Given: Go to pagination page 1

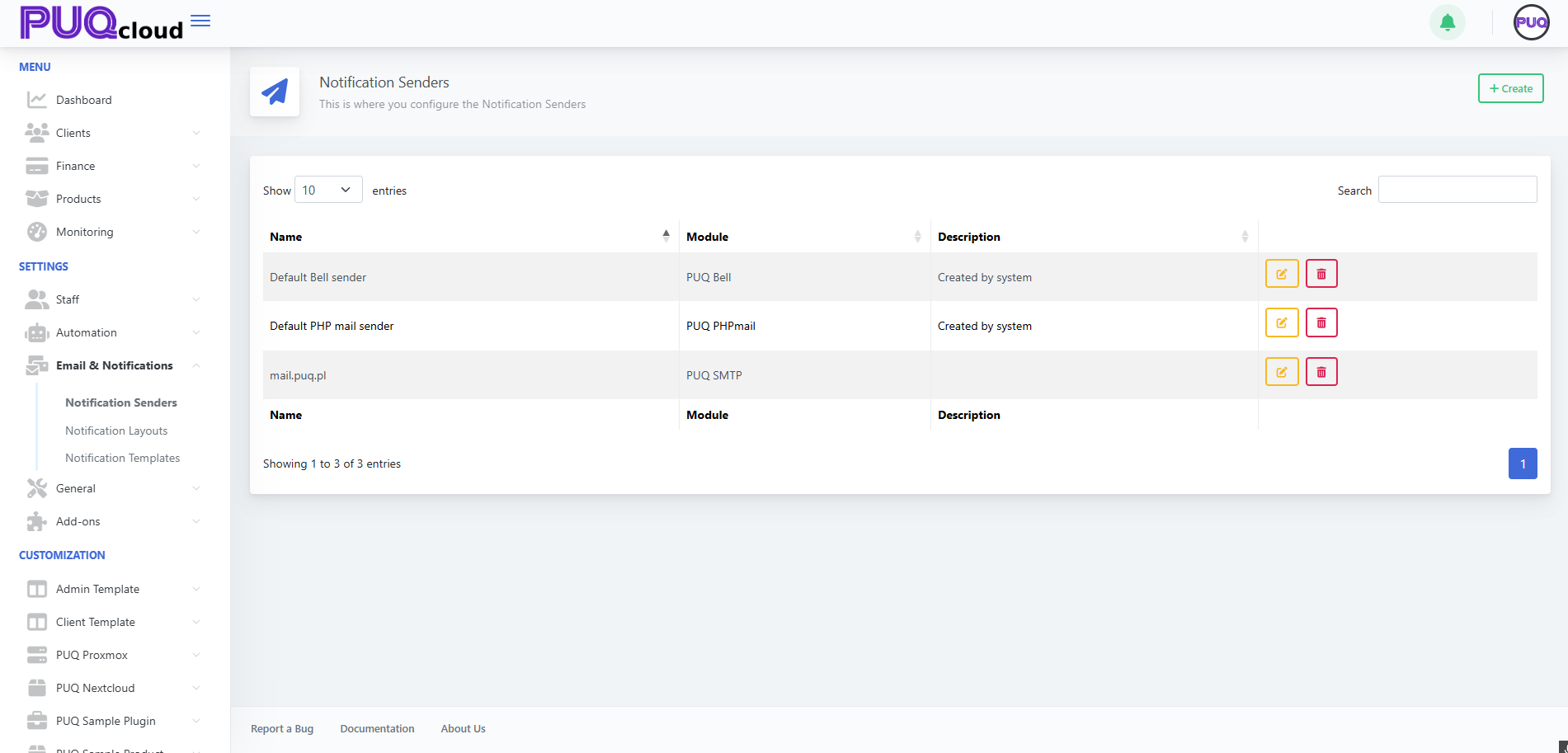Looking at the screenshot, I should click(1523, 464).
